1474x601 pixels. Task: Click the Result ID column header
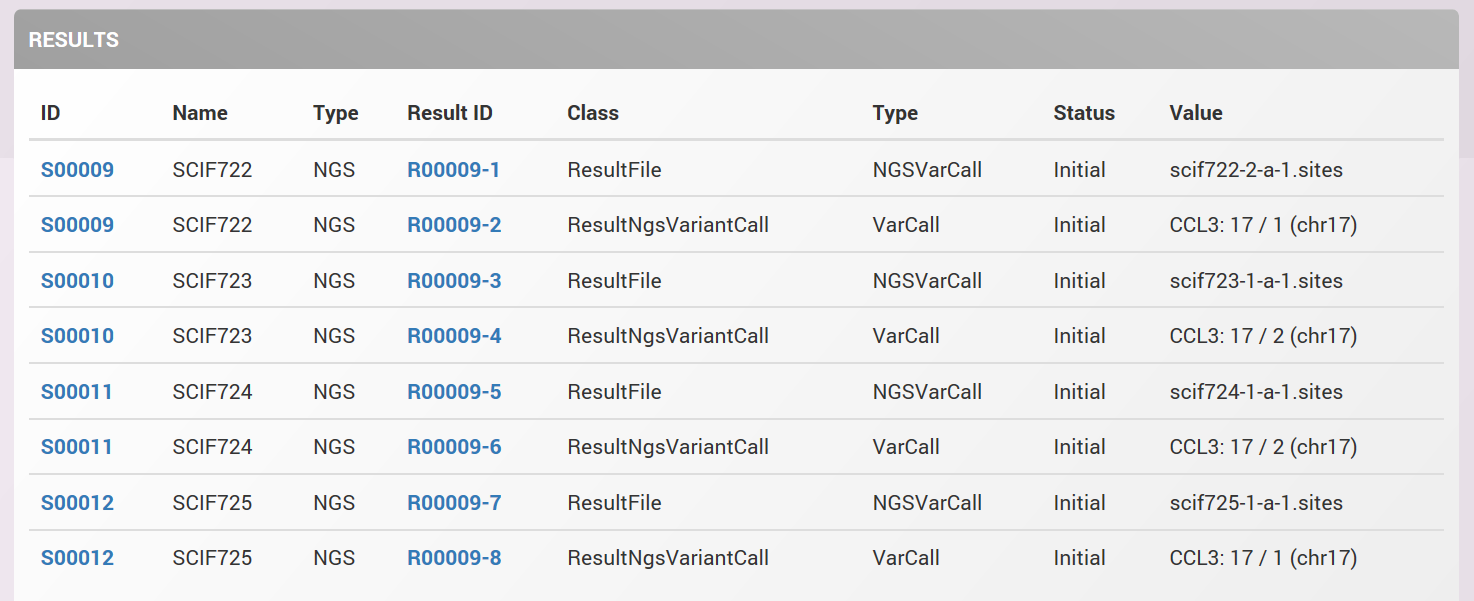click(x=450, y=113)
